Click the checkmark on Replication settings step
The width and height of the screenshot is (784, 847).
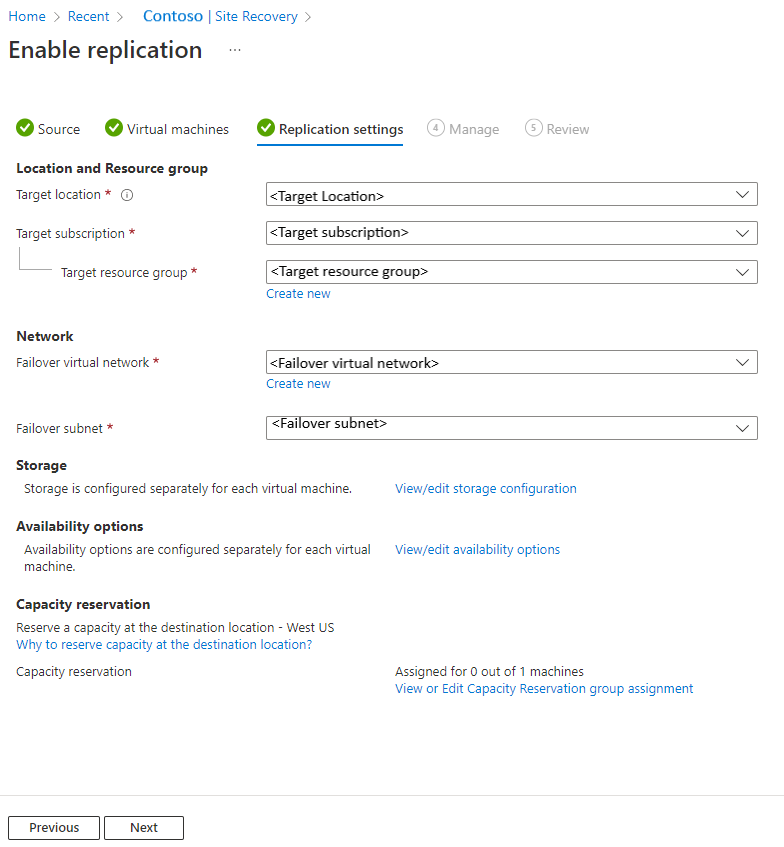click(266, 128)
